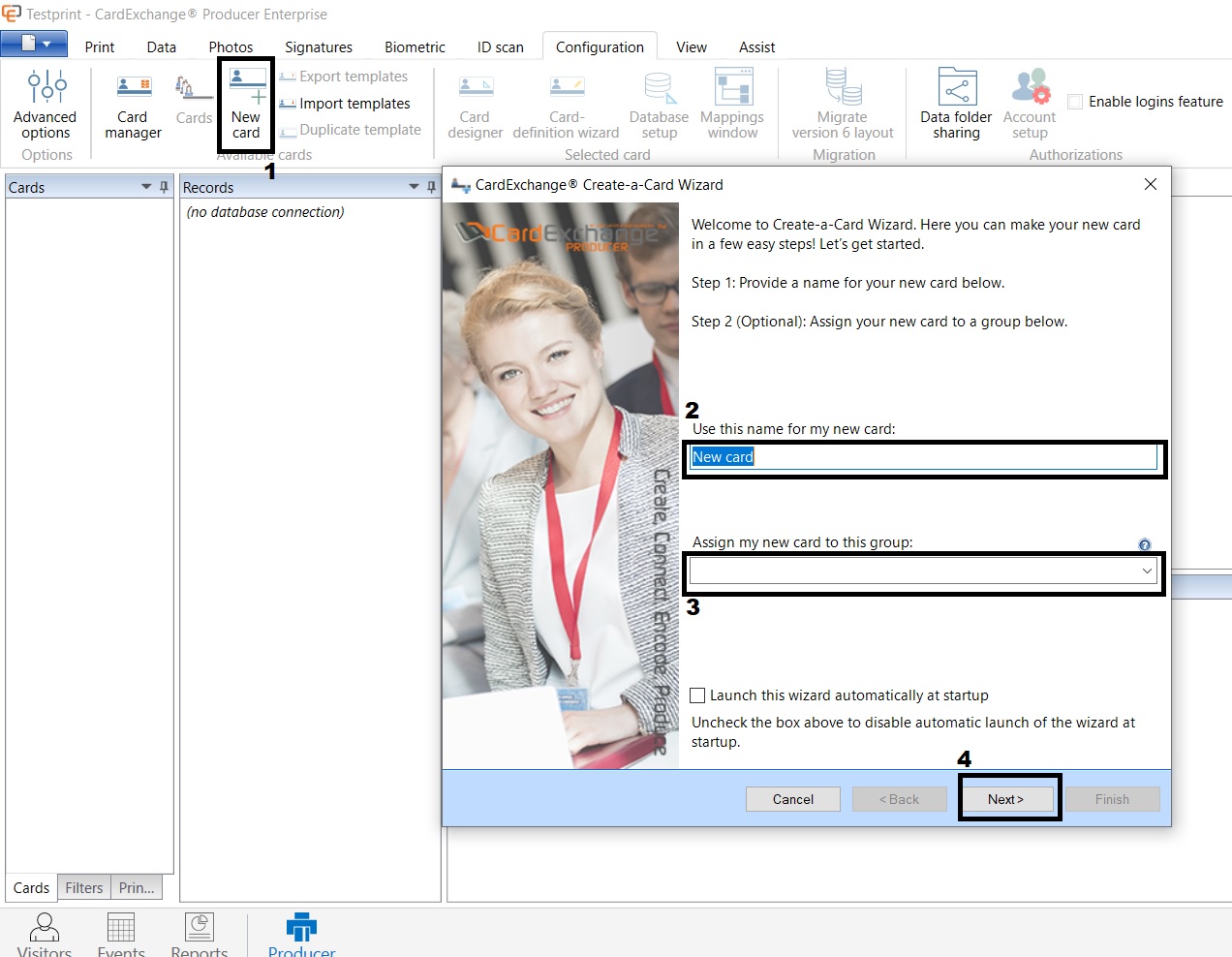Viewport: 1232px width, 957px height.
Task: Open the Card manager
Action: click(133, 105)
